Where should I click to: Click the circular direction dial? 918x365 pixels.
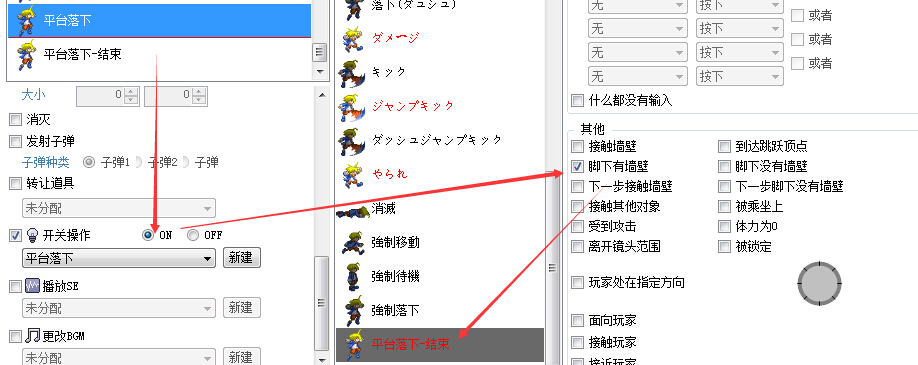point(819,284)
